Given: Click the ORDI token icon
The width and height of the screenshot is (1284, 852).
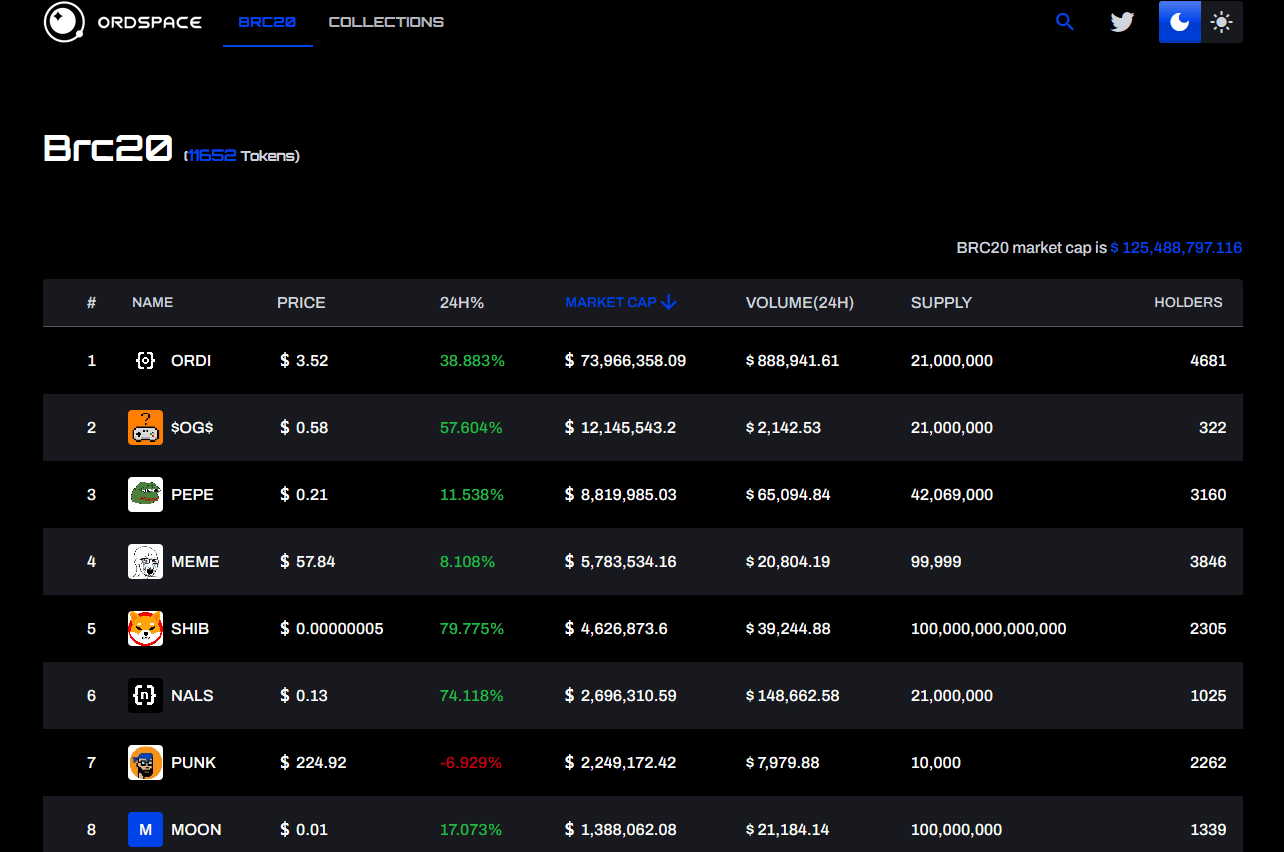Looking at the screenshot, I should pyautogui.click(x=145, y=360).
